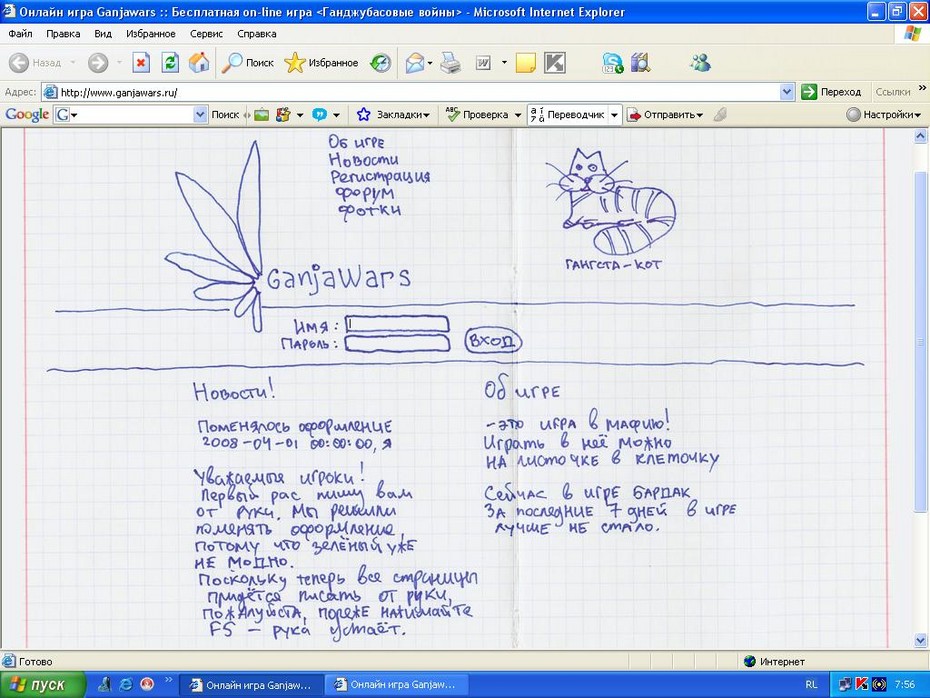
Task: Click the Windows пуск Start button
Action: click(x=42, y=684)
